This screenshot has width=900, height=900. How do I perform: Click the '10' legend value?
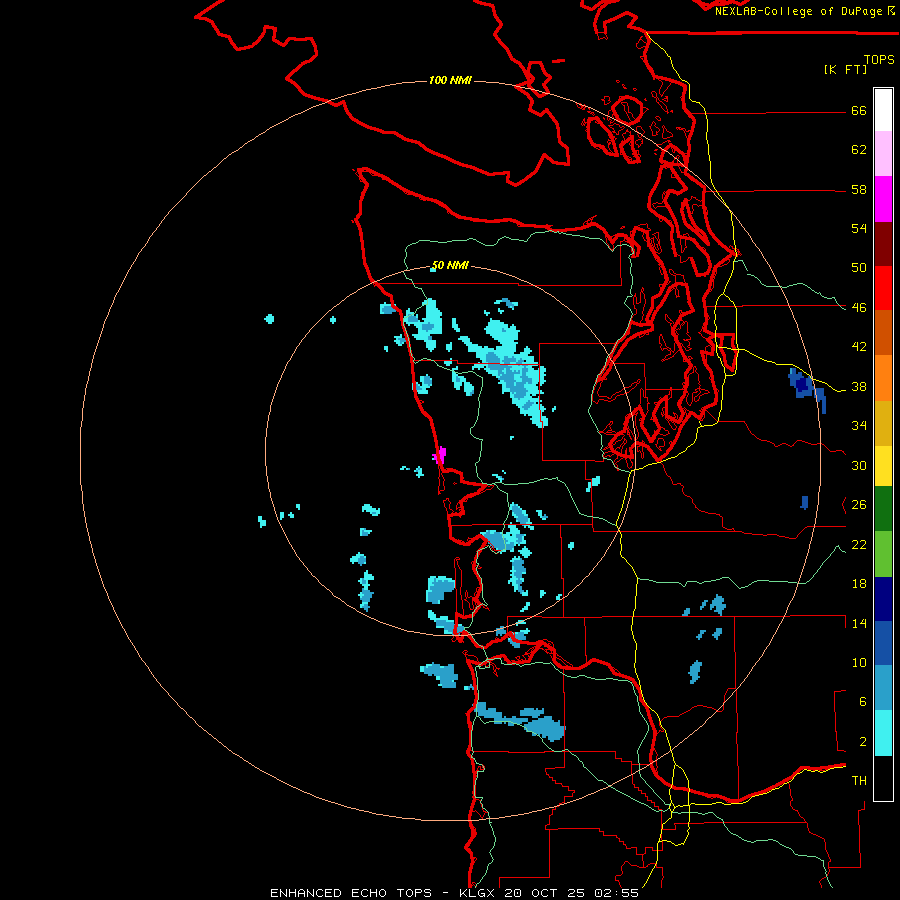[x=859, y=663]
